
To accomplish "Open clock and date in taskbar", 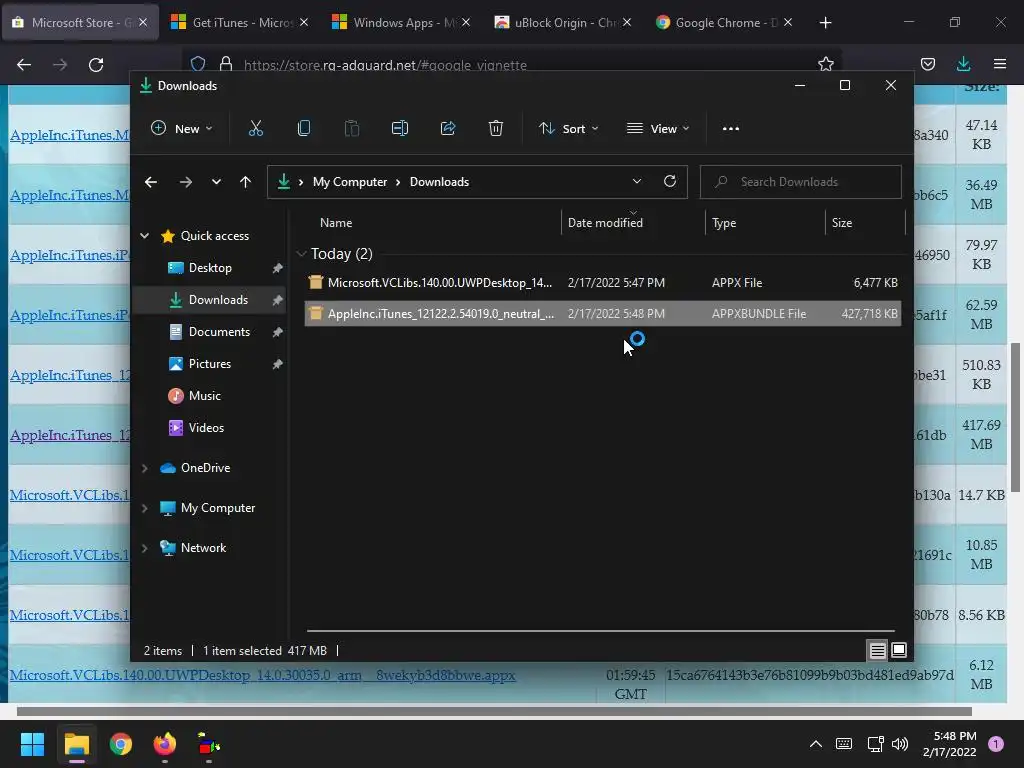I will tap(949, 744).
